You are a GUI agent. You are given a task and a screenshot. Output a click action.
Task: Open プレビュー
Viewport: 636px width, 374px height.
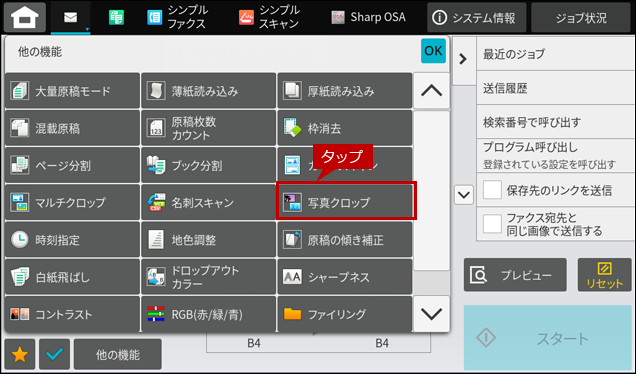tap(515, 275)
